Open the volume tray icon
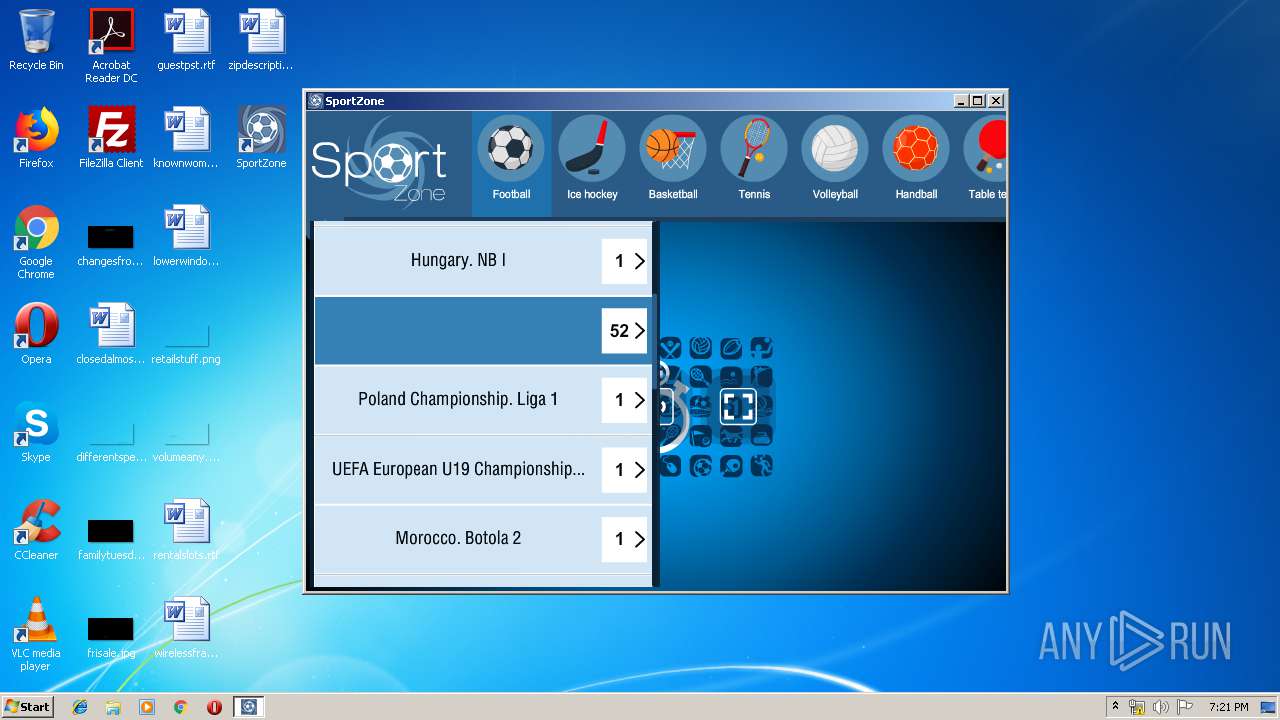 coord(1160,707)
